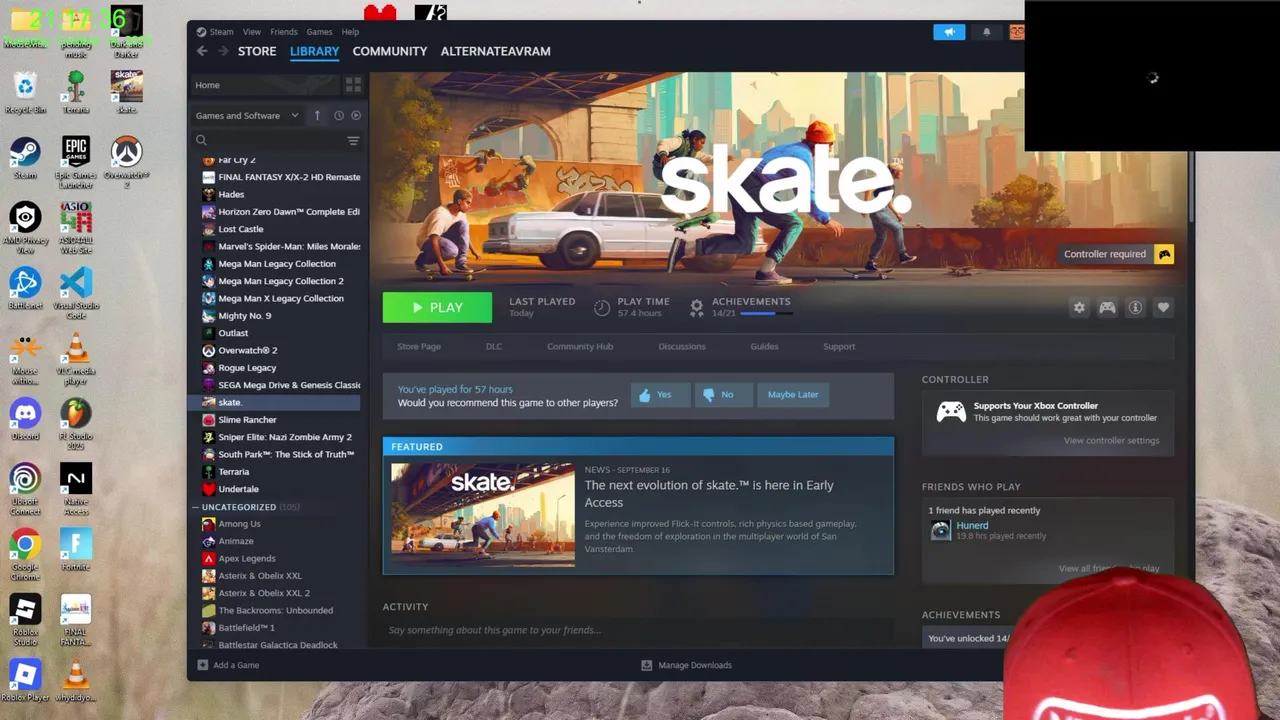The height and width of the screenshot is (720, 1280).
Task: Open the Games and Software dropdown
Action: (247, 115)
